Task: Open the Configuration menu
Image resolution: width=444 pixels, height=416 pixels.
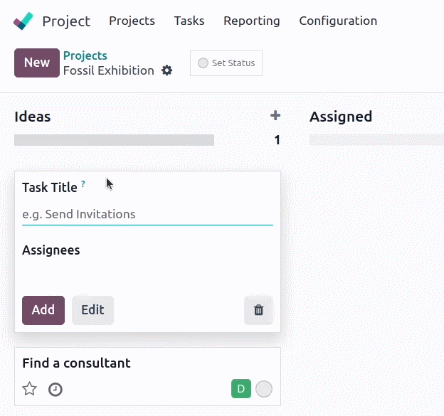Action: click(x=338, y=21)
